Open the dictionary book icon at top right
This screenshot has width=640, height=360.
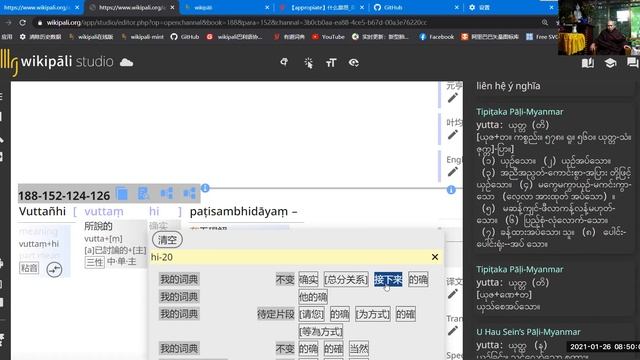(588, 63)
